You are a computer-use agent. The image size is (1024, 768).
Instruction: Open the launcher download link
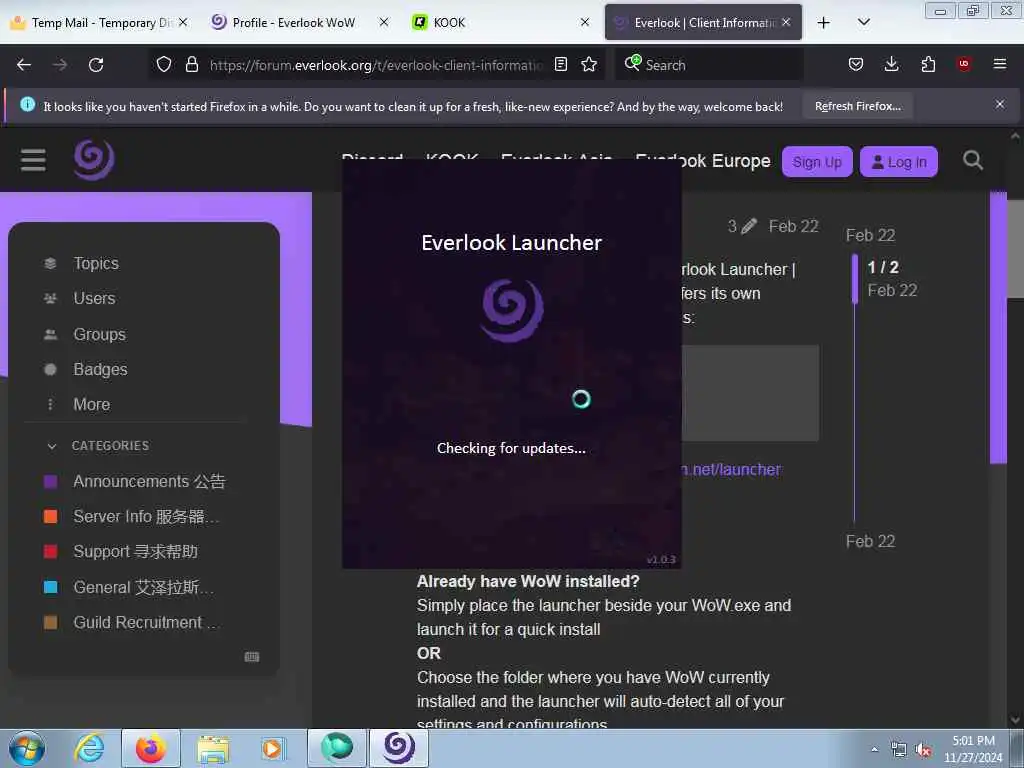point(731,470)
